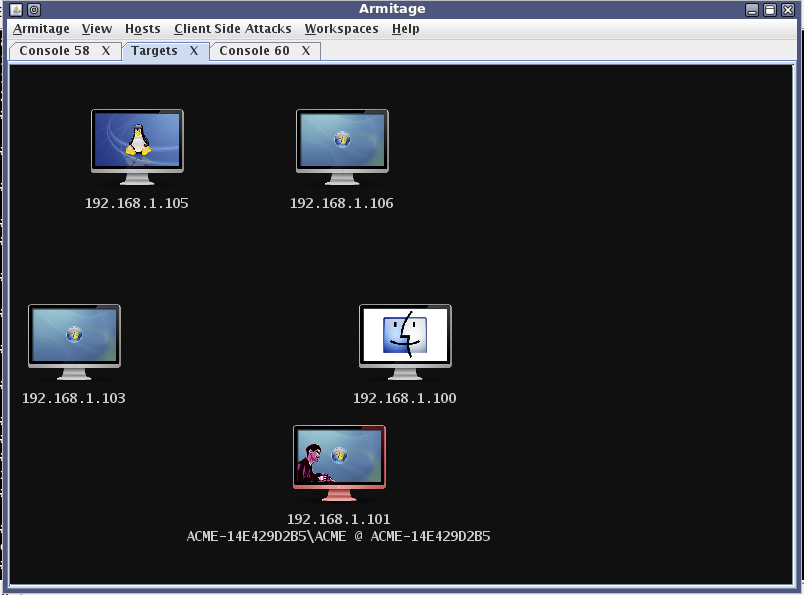Image resolution: width=804 pixels, height=595 pixels.
Task: Switch to the Console 60 tab
Action: click(254, 51)
